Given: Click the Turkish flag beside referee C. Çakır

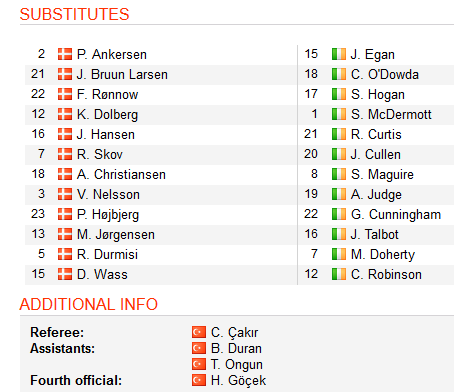Looking at the screenshot, I should pyautogui.click(x=199, y=332).
